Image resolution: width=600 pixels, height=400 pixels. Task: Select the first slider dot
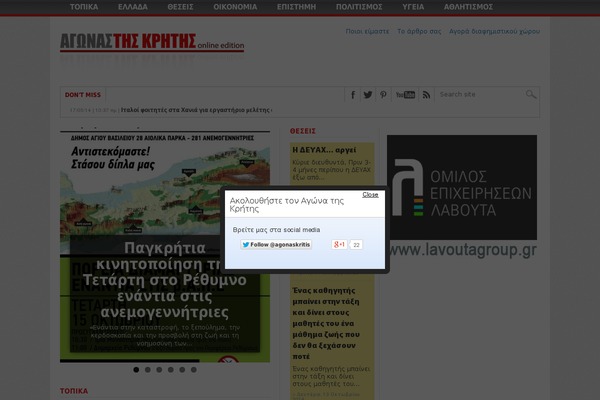point(136,370)
